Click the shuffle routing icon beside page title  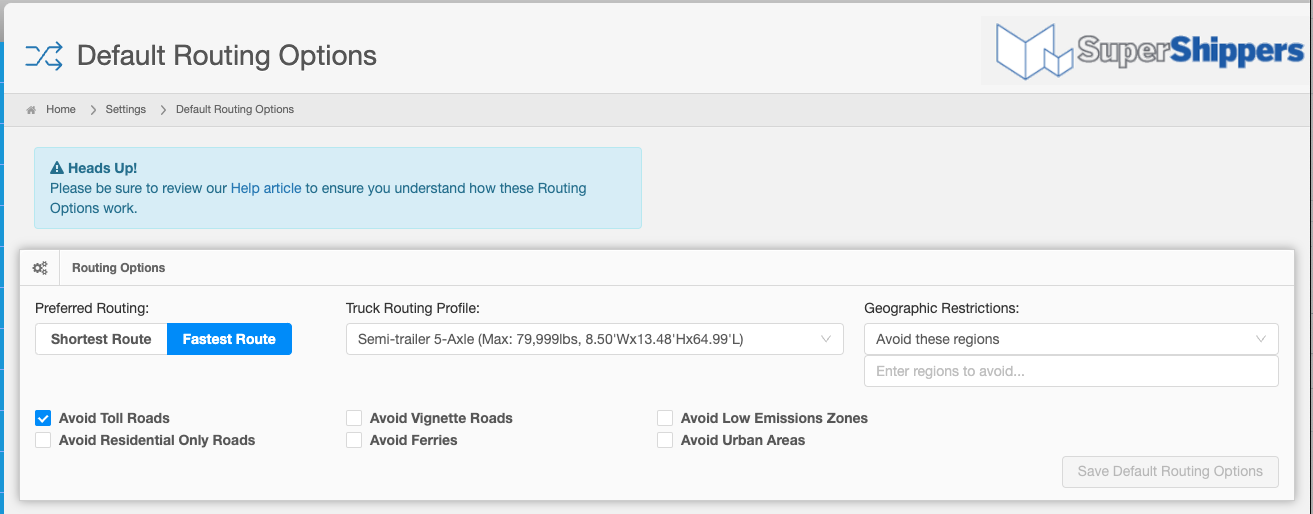coord(44,54)
